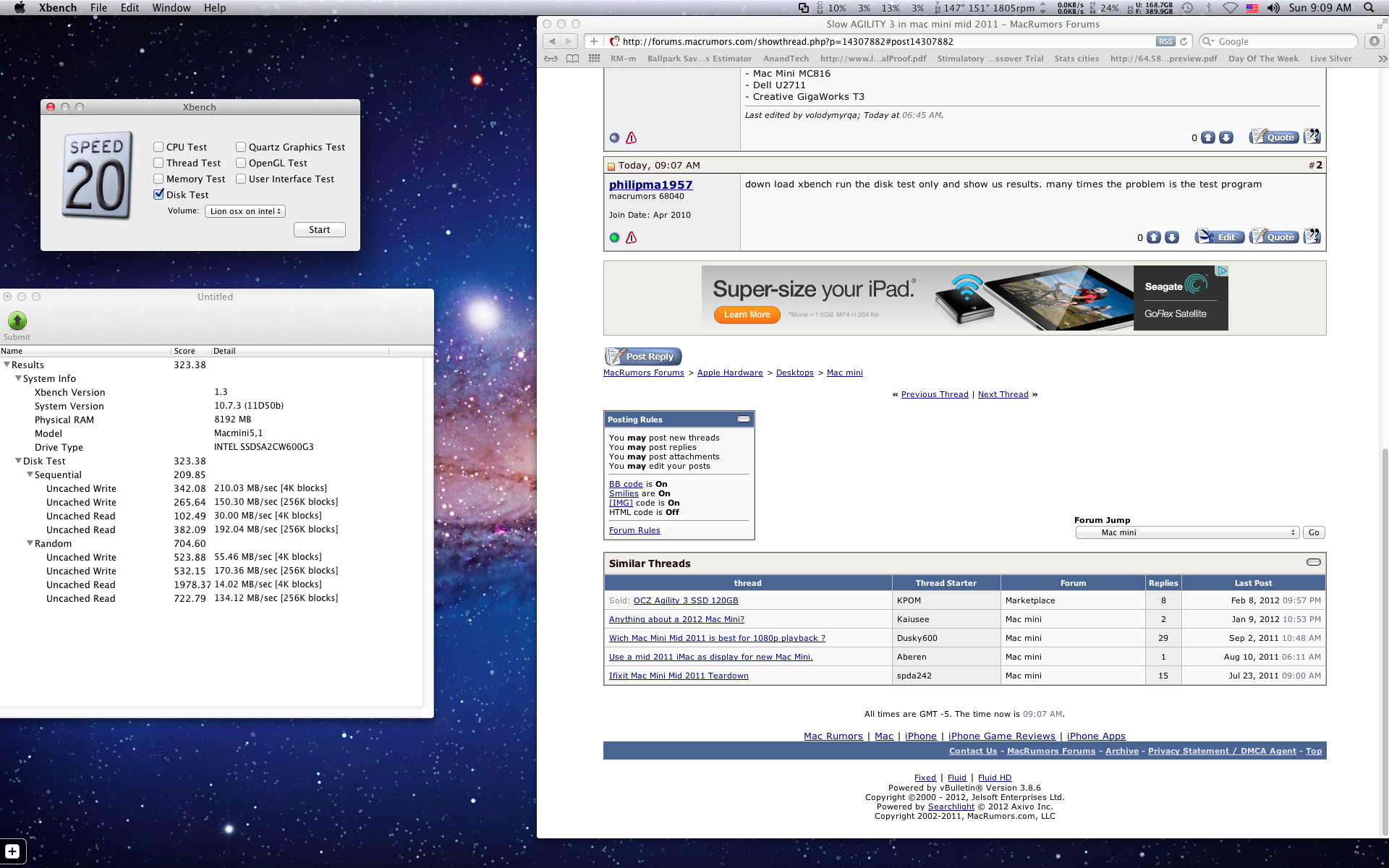Open Top Sites grid icon
The image size is (1389, 868).
[x=594, y=59]
